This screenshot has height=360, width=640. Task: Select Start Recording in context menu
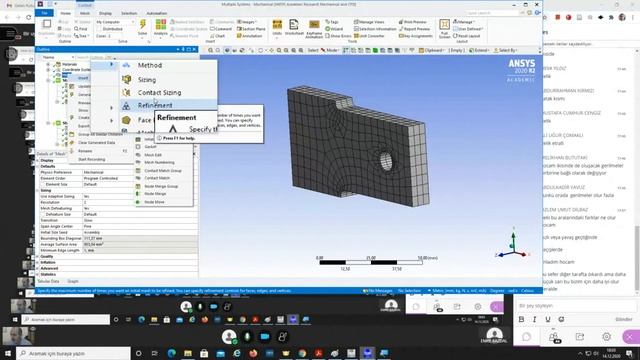[91, 160]
